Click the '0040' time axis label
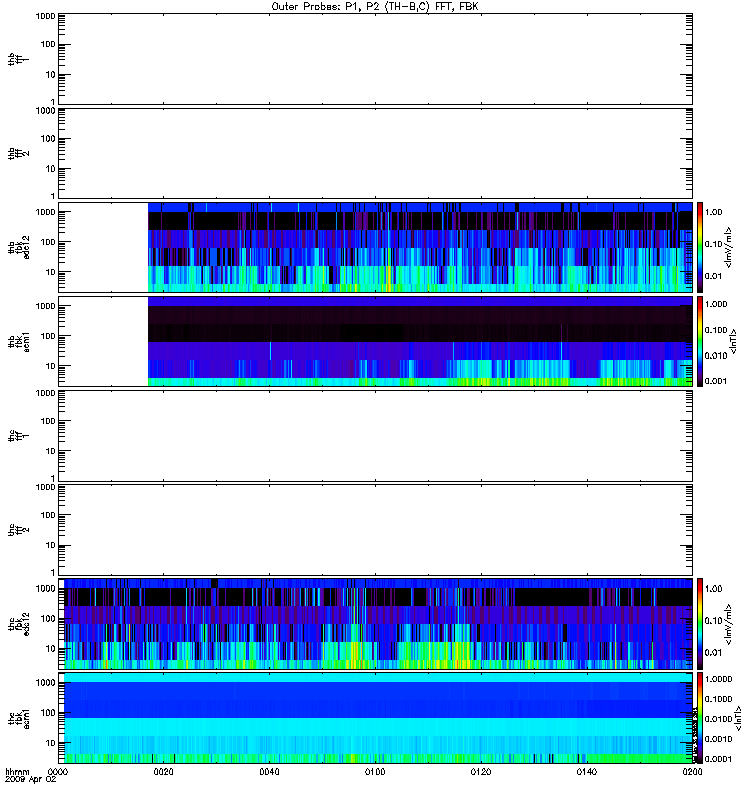This screenshot has height=800, width=750. tap(269, 772)
